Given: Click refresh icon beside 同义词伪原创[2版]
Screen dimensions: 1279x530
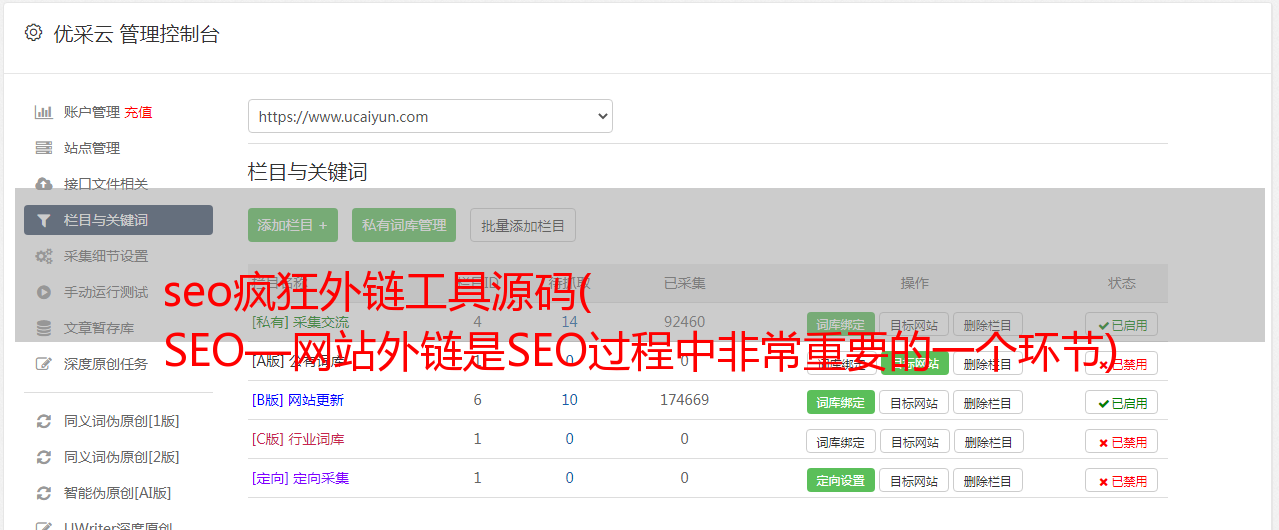Looking at the screenshot, I should 43,457.
